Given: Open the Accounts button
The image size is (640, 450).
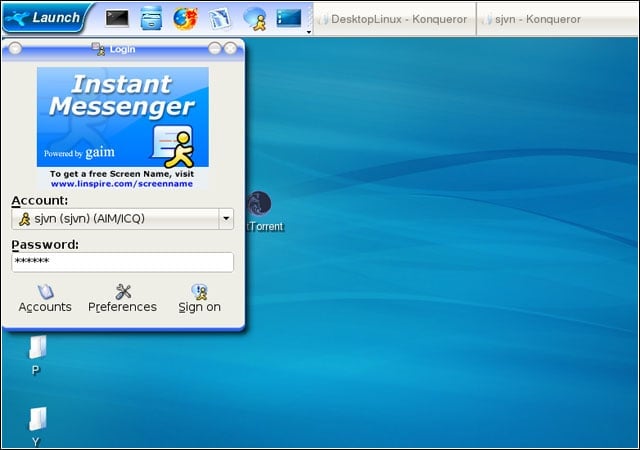Looking at the screenshot, I should (45, 299).
